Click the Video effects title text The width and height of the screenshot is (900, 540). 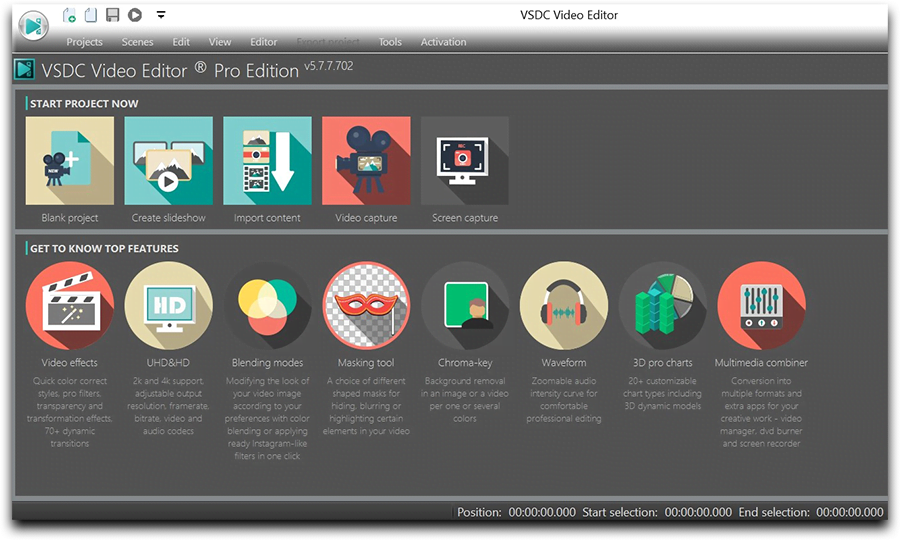(x=69, y=363)
